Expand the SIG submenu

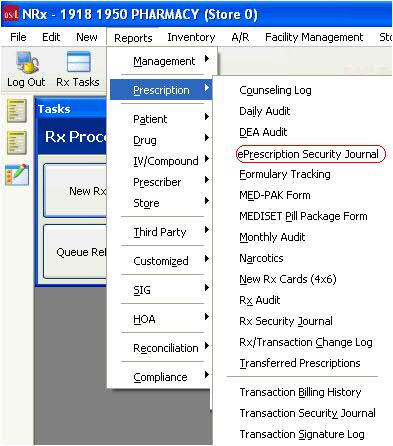[x=161, y=290]
